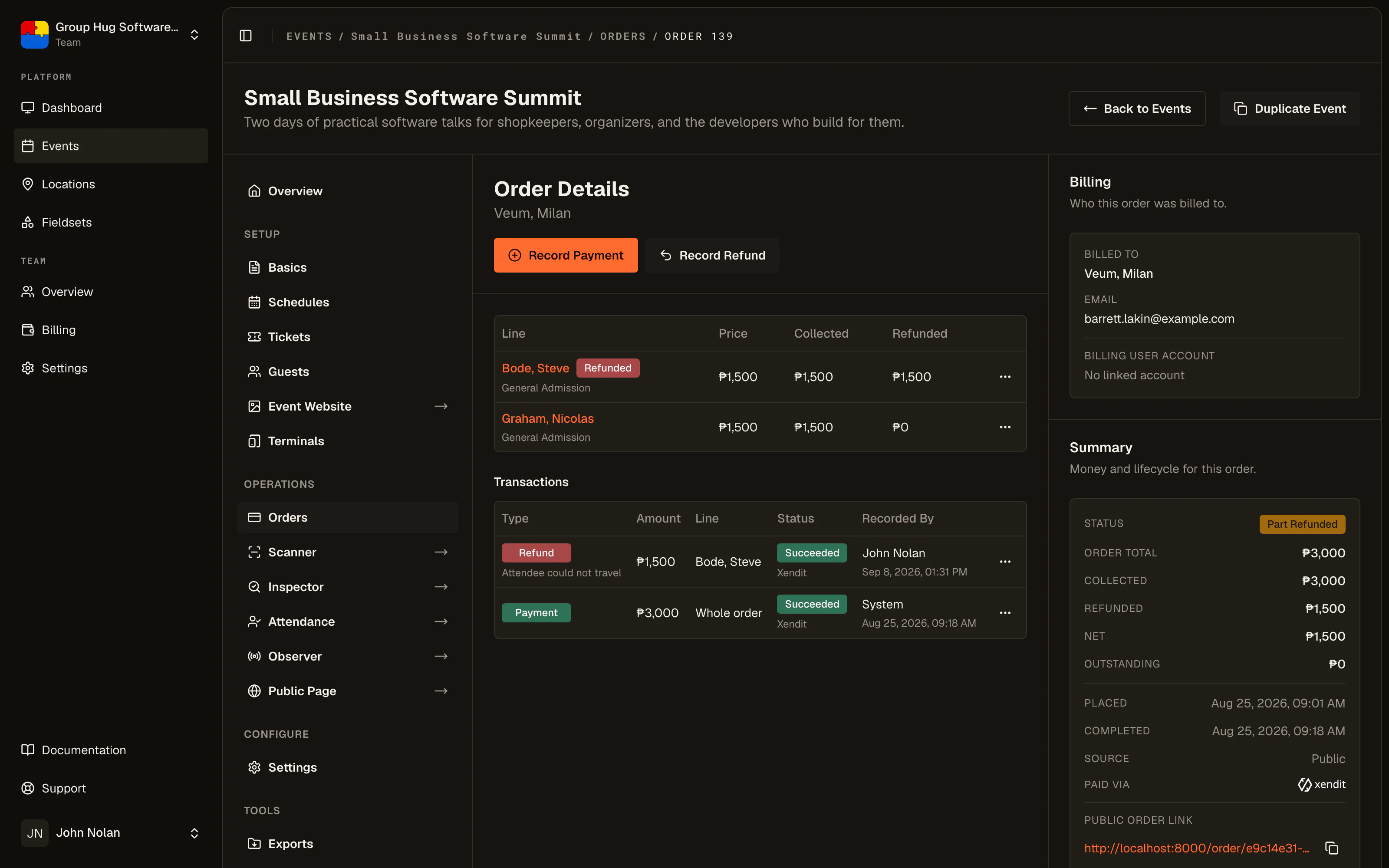Click the Group Hug Software puzzle logo

click(x=34, y=34)
